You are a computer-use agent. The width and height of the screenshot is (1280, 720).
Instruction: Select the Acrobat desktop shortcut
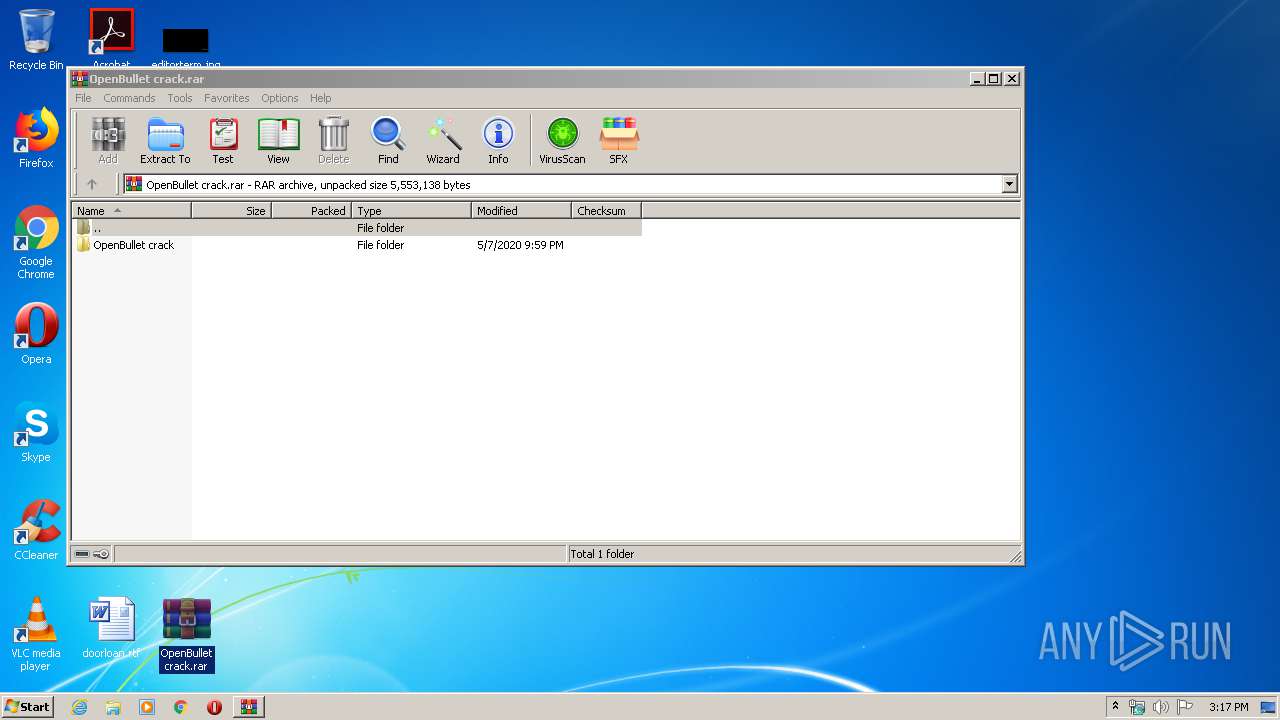point(111,38)
